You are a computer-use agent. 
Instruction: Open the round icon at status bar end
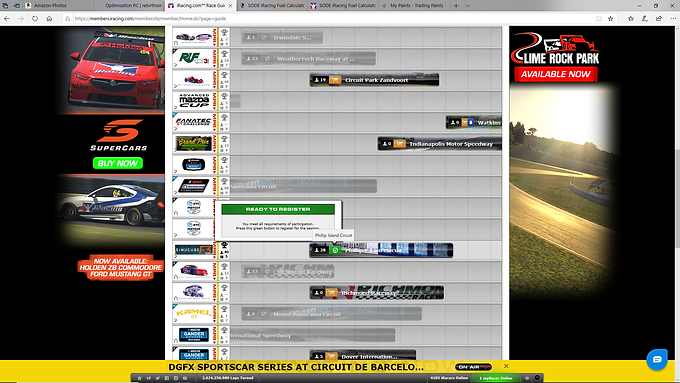(537, 378)
